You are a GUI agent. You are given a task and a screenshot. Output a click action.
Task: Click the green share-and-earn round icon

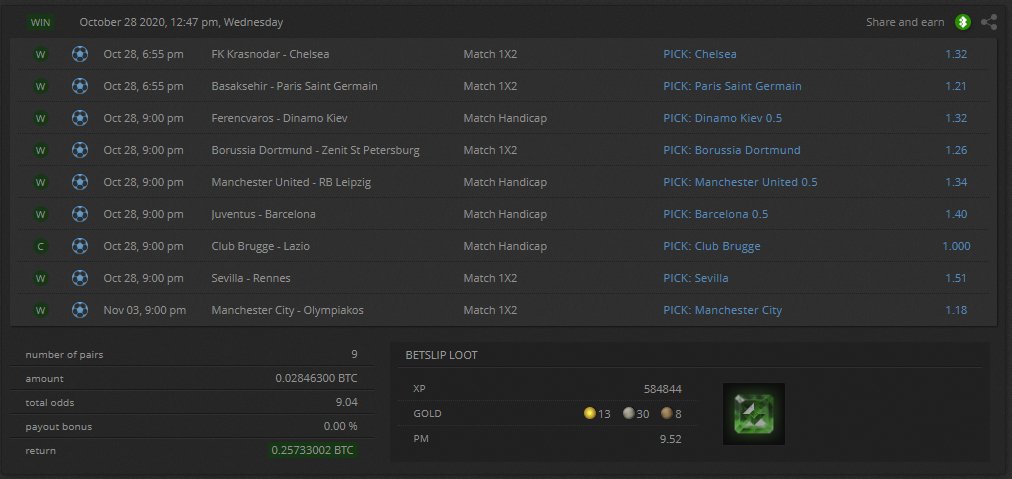pos(963,22)
